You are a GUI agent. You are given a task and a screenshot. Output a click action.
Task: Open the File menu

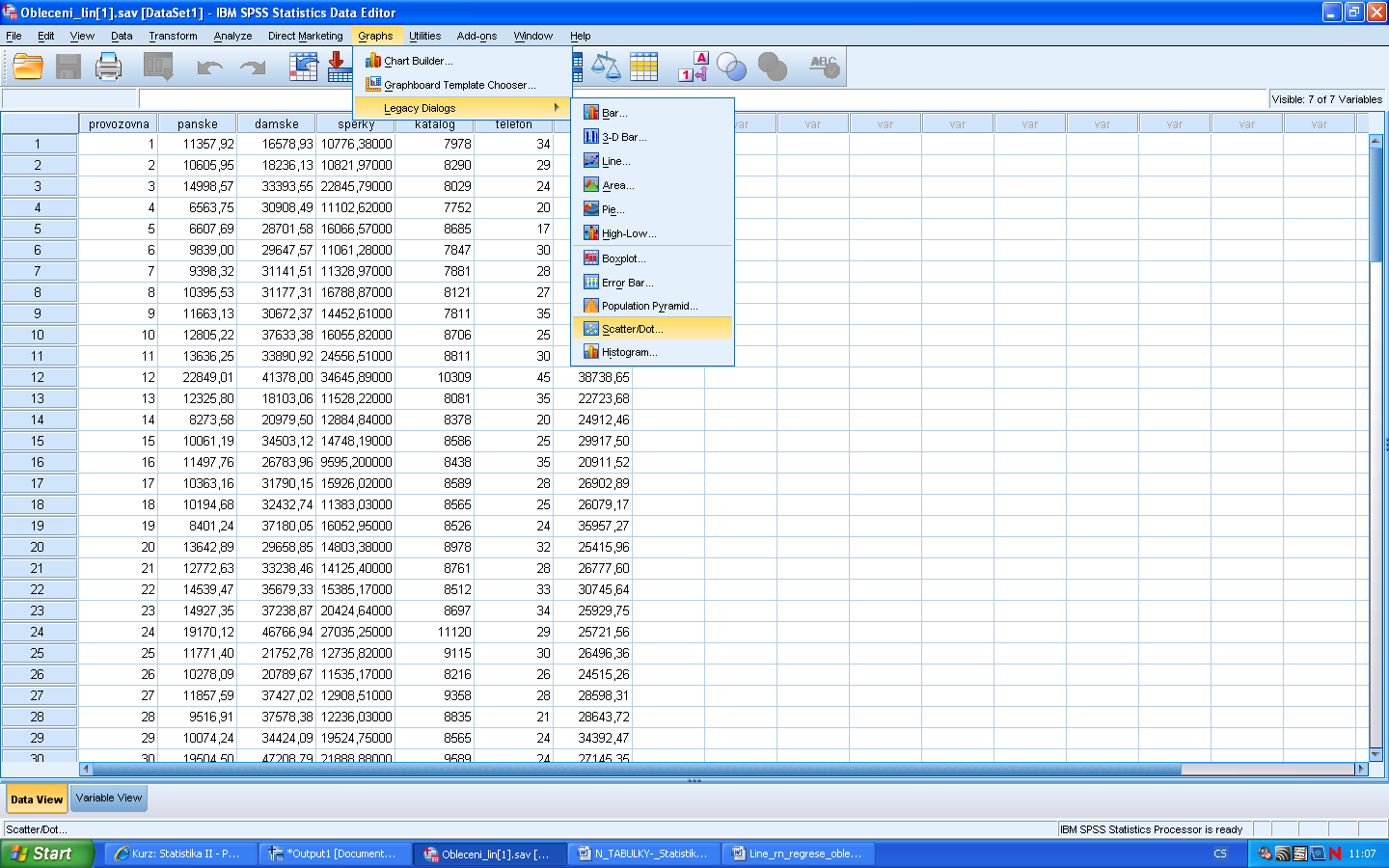coord(14,36)
